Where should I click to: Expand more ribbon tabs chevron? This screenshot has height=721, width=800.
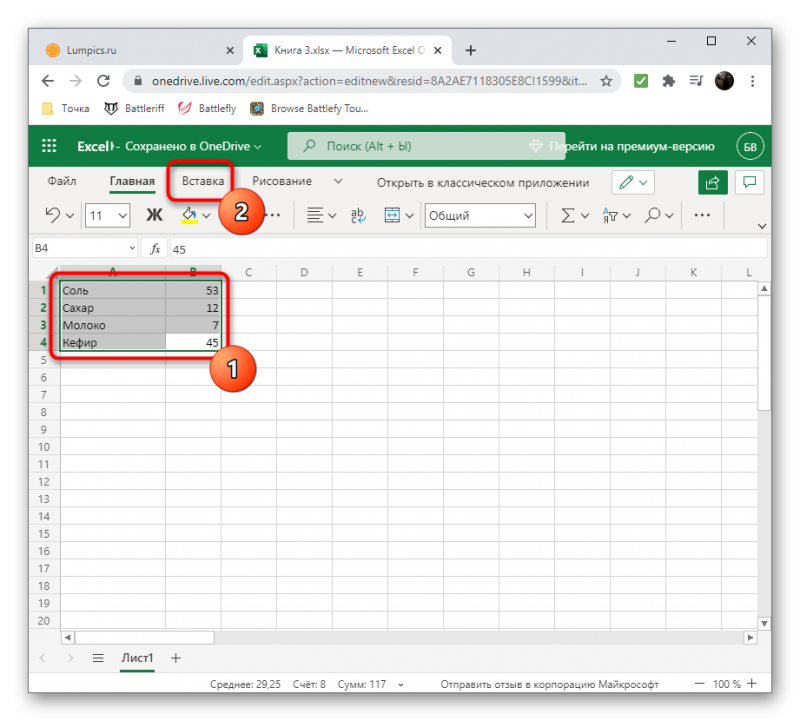pyautogui.click(x=338, y=181)
